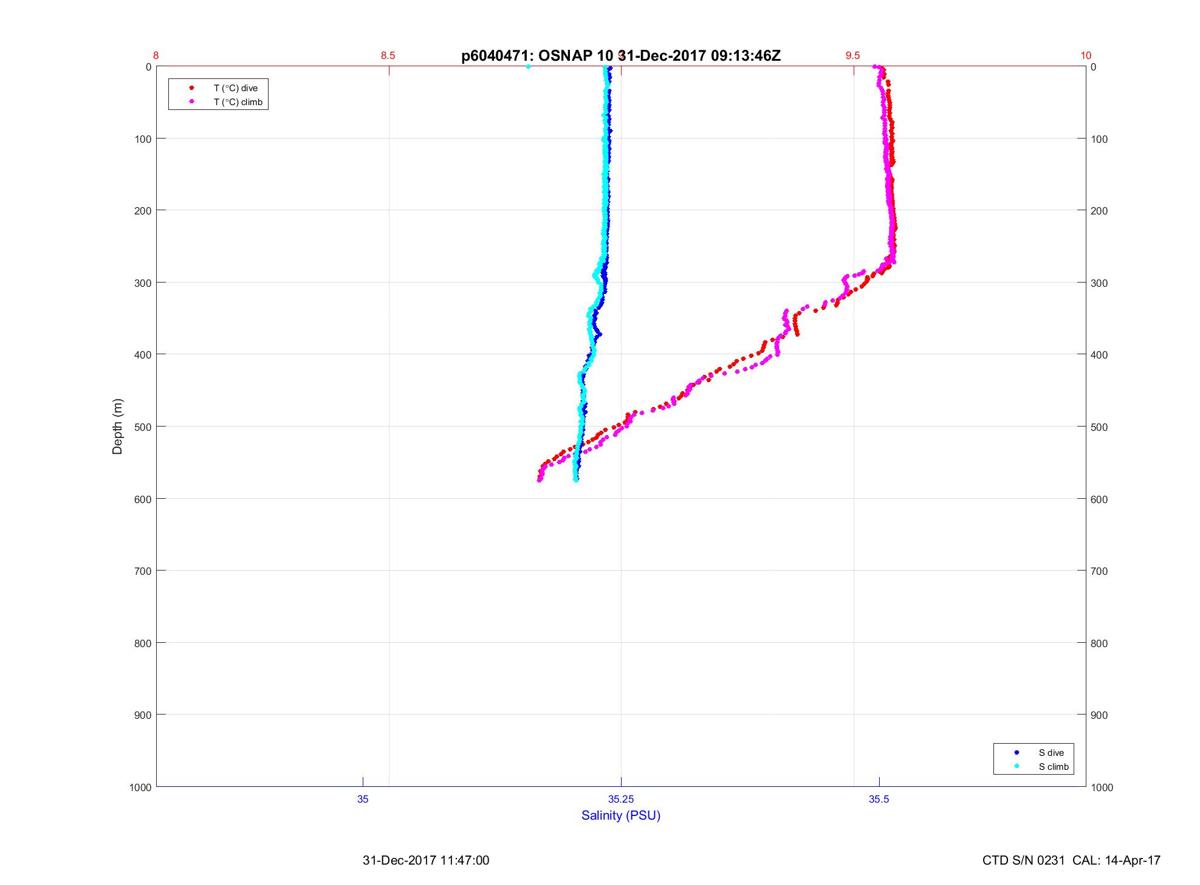This screenshot has height=885, width=1200.
Task: Pick the cyan dot marker for S climb
Action: pyautogui.click(x=1016, y=766)
